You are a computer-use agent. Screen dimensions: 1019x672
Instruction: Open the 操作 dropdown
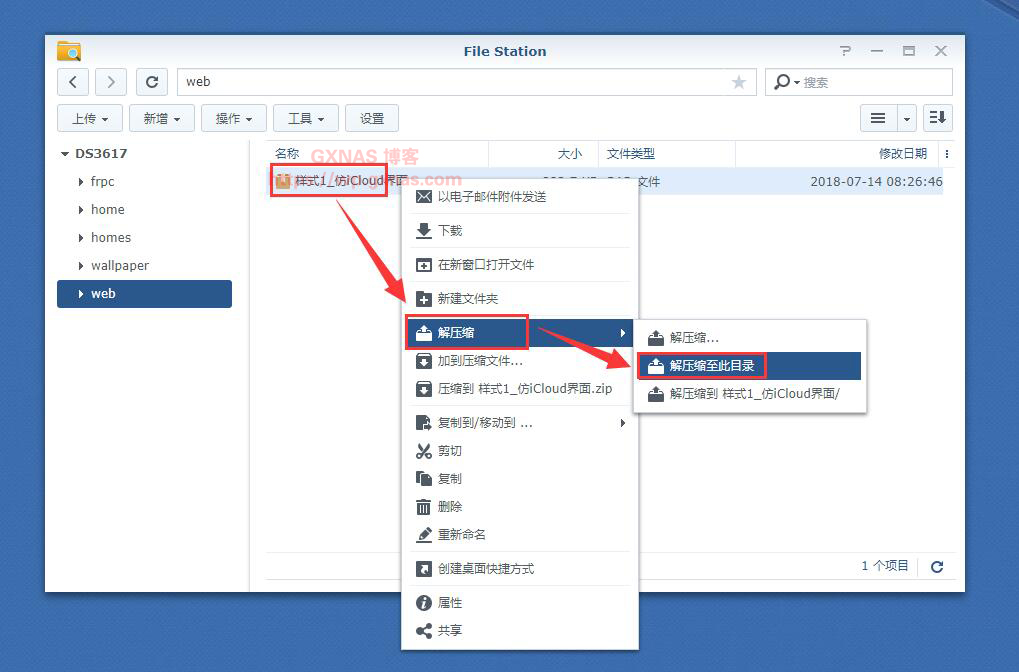(234, 118)
